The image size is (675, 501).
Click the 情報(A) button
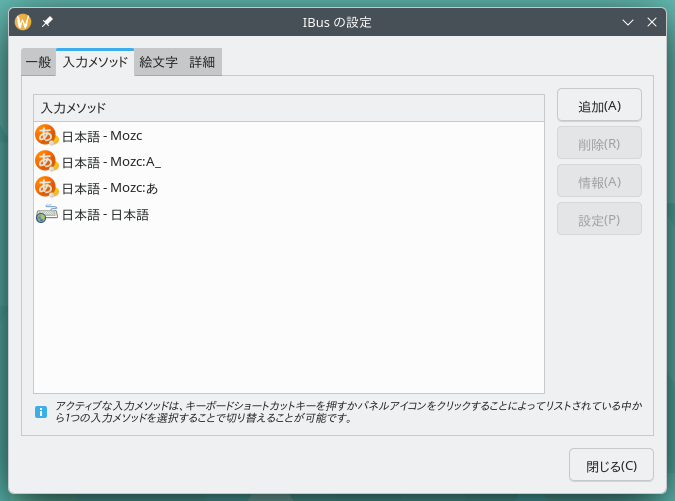pyautogui.click(x=599, y=181)
